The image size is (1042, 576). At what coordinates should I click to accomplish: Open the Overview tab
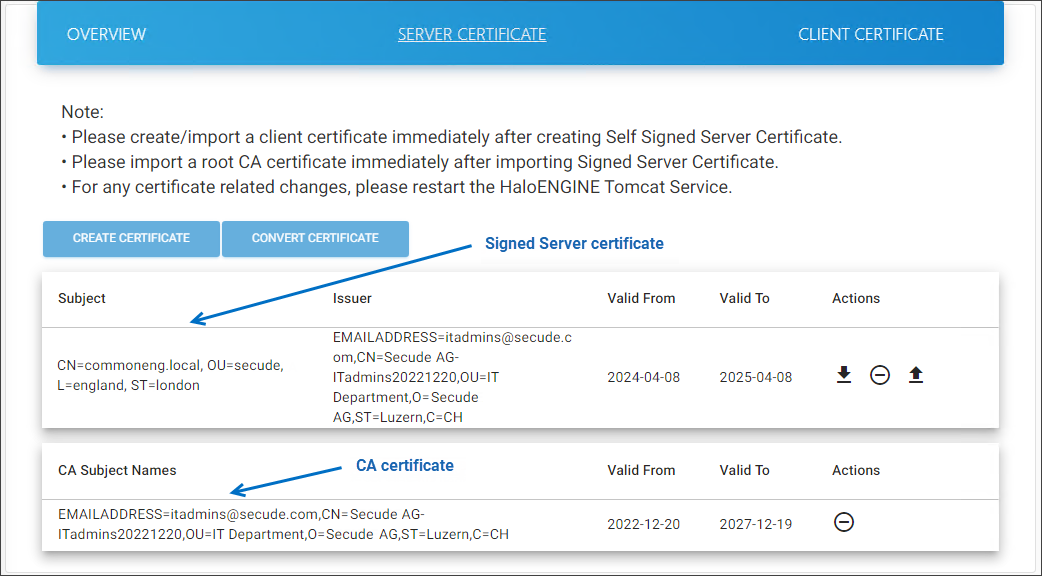(x=106, y=34)
